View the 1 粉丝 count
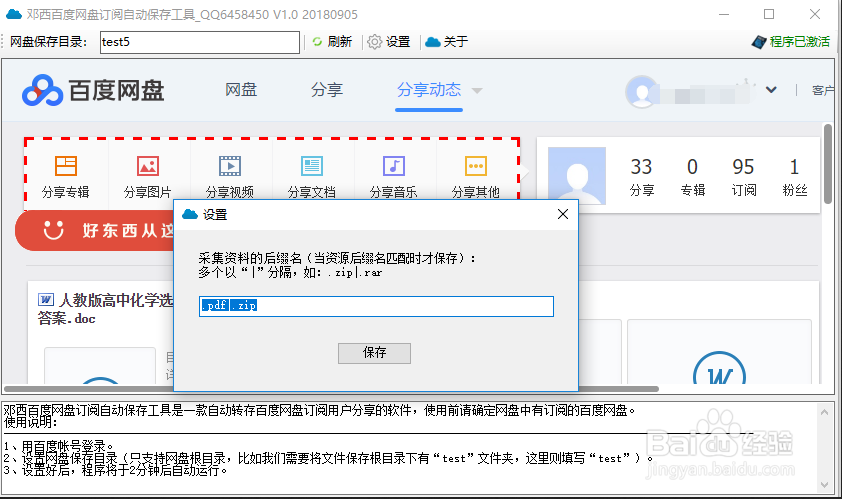 point(795,177)
